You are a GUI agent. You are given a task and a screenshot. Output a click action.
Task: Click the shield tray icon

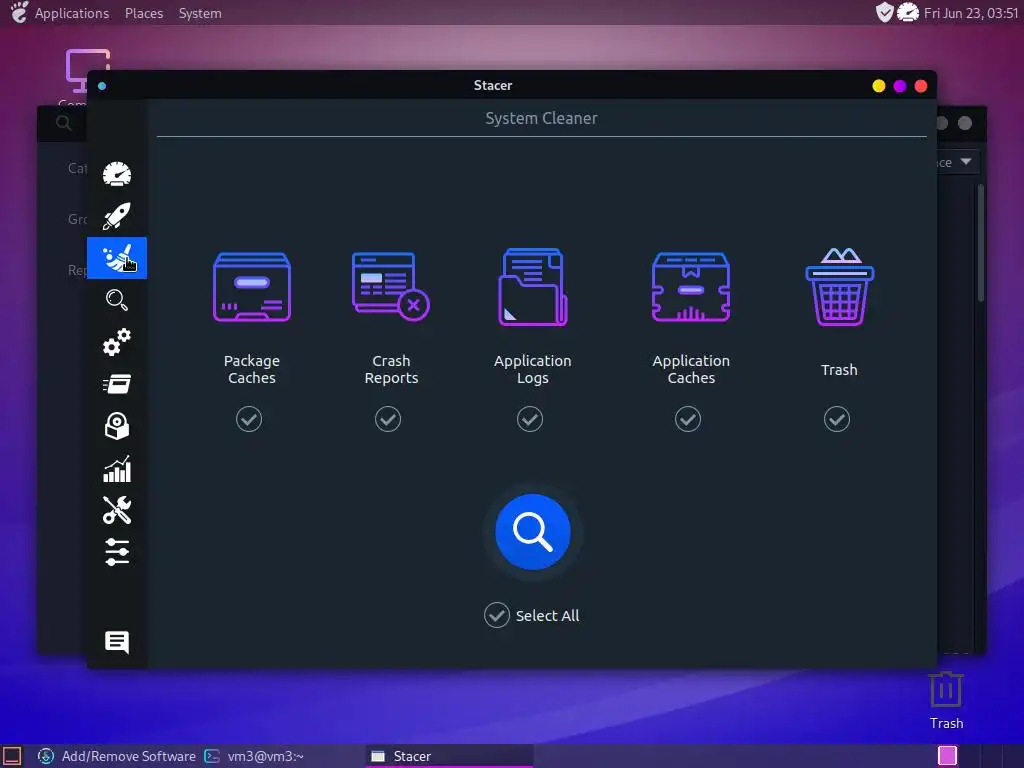pos(884,12)
